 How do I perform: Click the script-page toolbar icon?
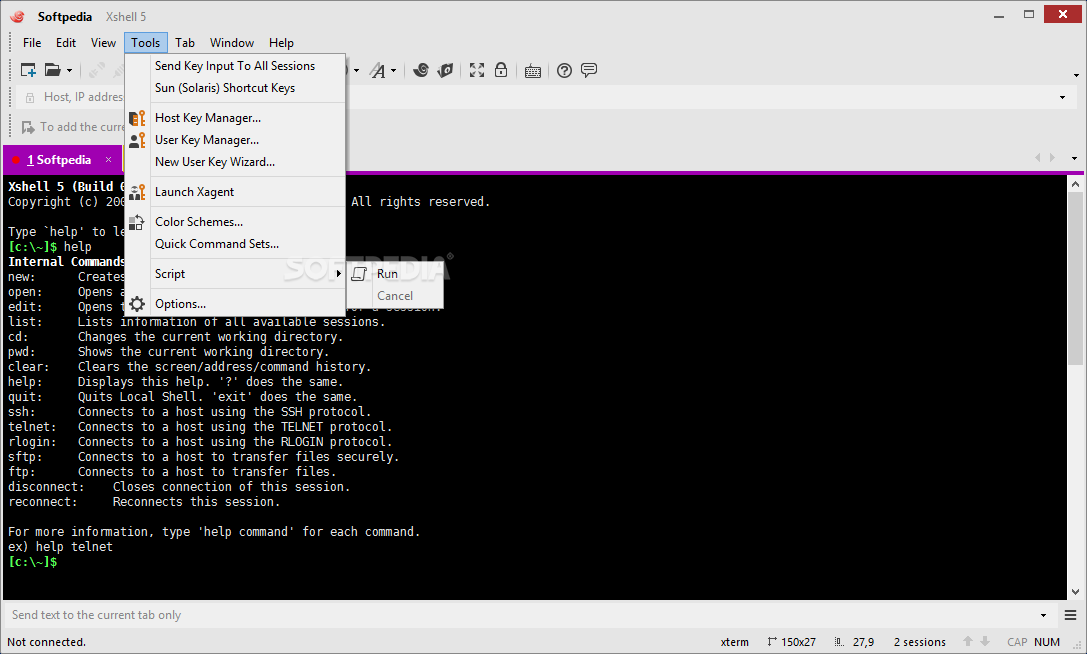point(445,70)
